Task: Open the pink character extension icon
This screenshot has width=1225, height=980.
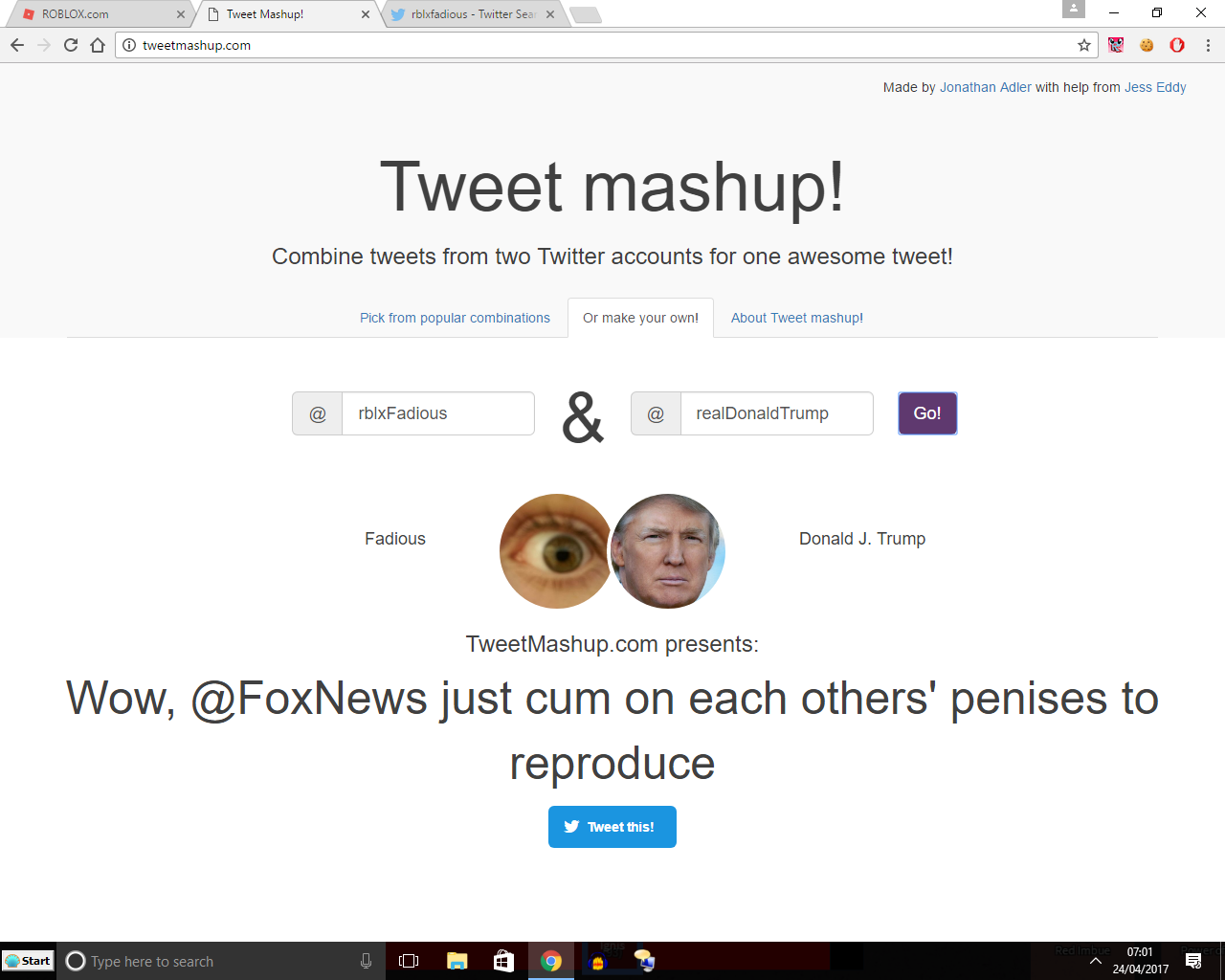Action: (1116, 45)
